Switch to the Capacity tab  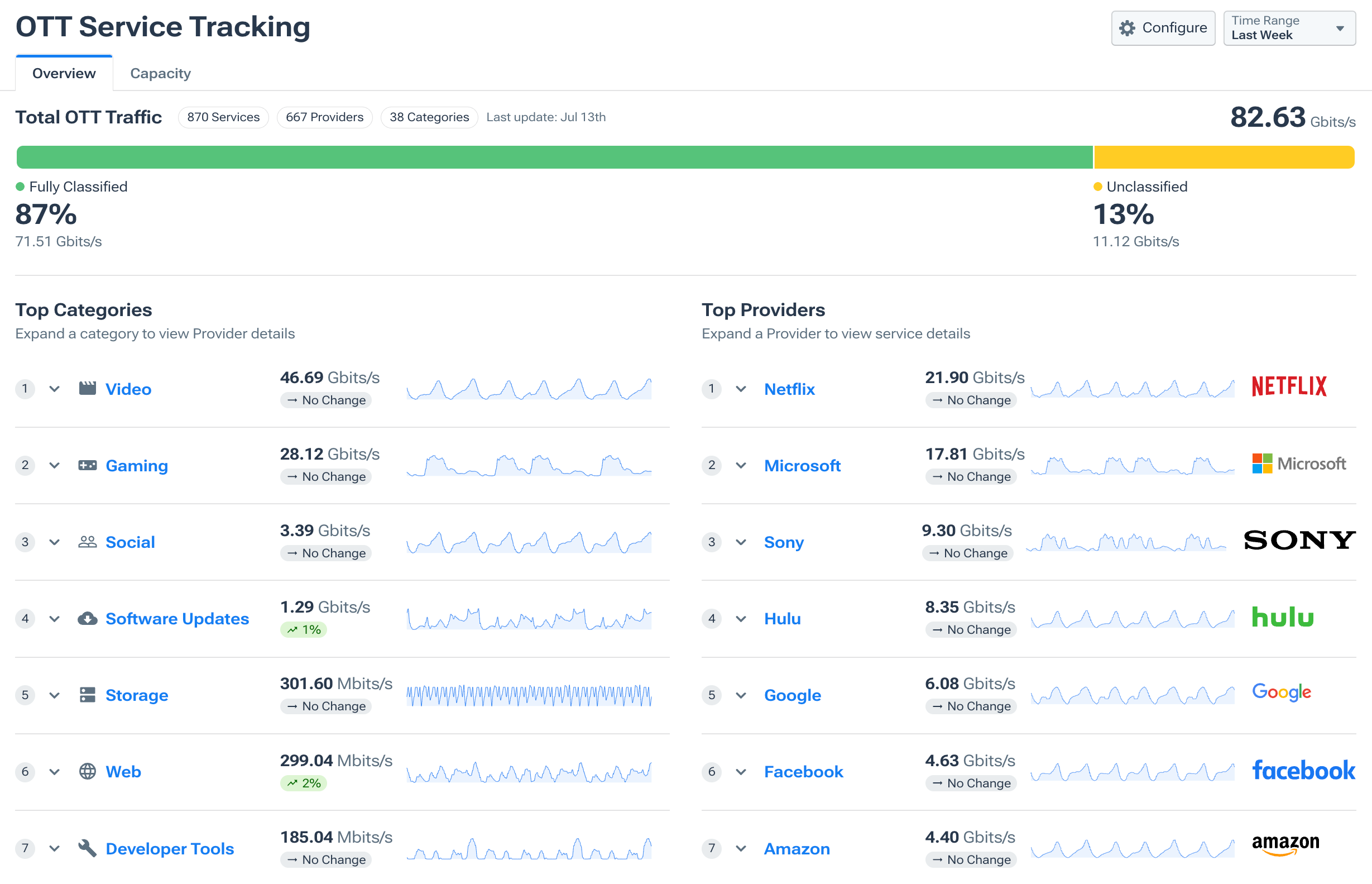(160, 73)
